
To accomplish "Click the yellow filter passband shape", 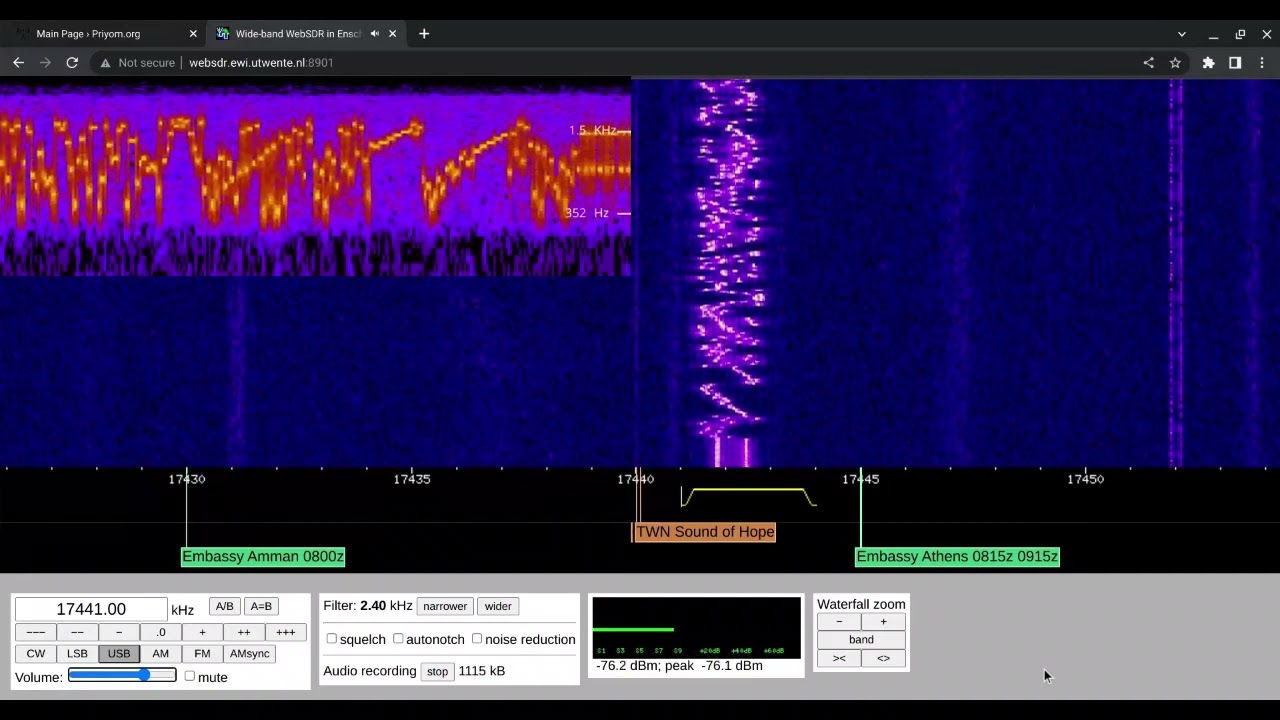I will coord(748,496).
